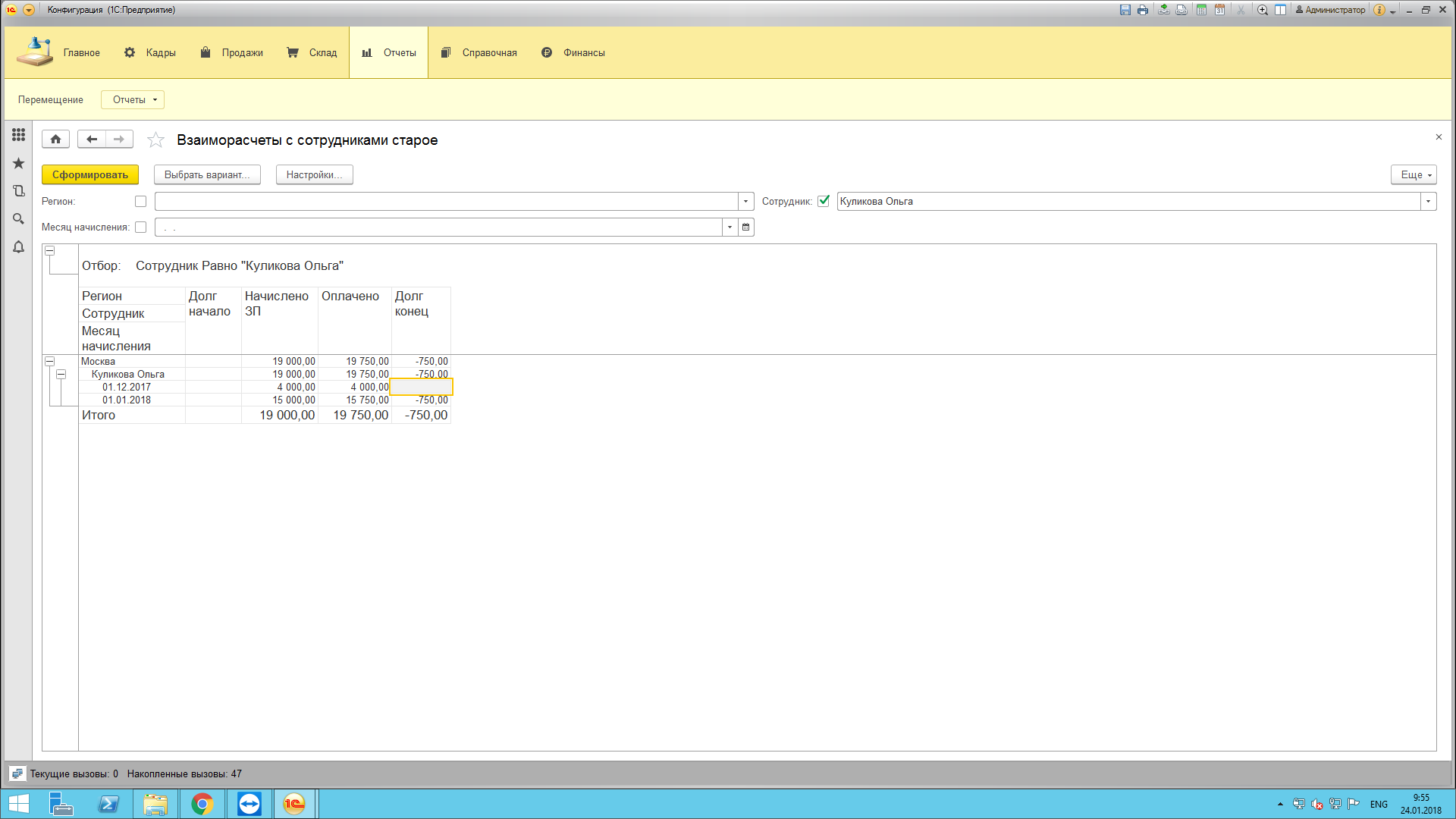The width and height of the screenshot is (1456, 819).
Task: Launch Chrome from the Windows taskbar
Action: click(x=202, y=804)
